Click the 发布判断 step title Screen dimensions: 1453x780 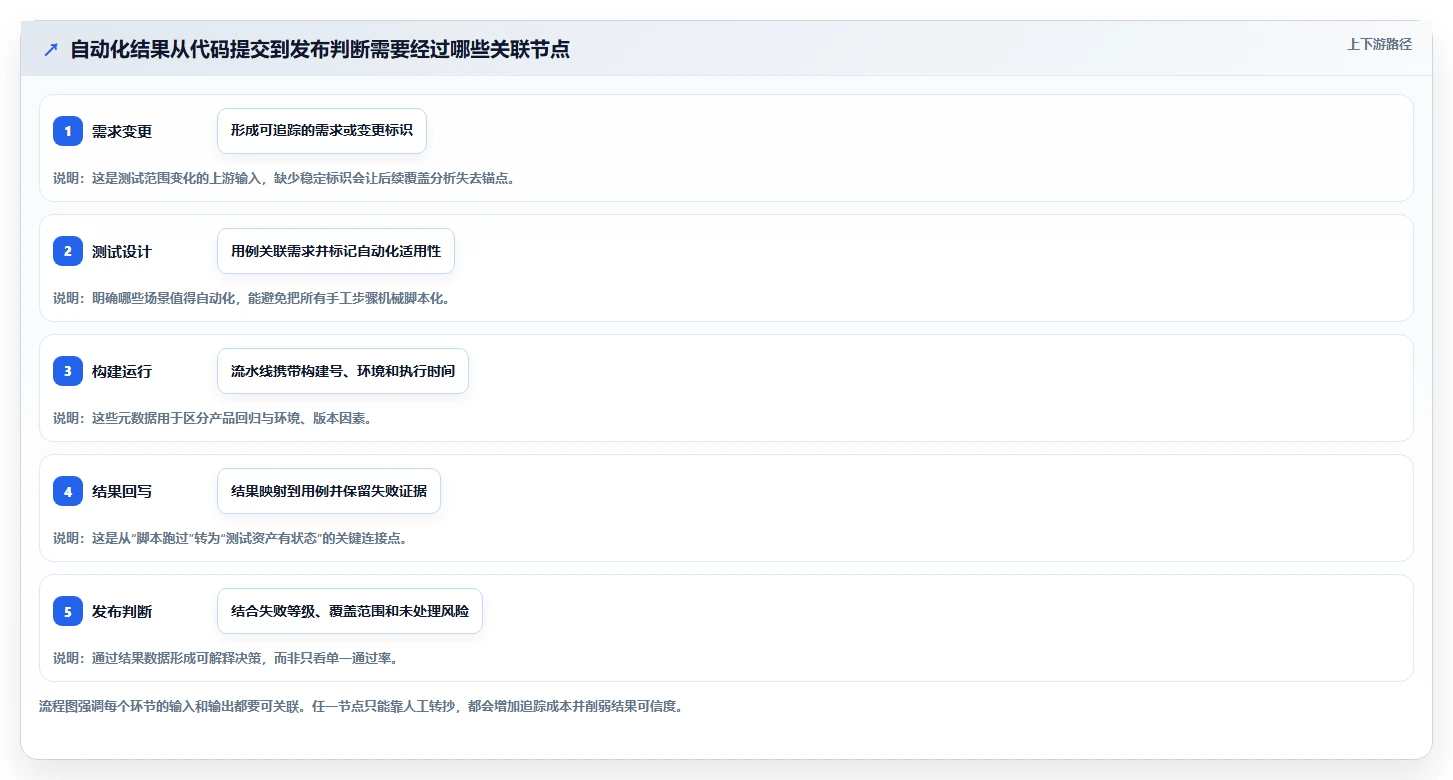[x=122, y=611]
